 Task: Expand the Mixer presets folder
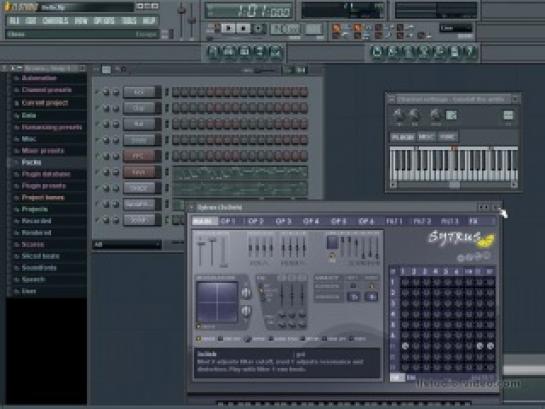[x=42, y=151]
